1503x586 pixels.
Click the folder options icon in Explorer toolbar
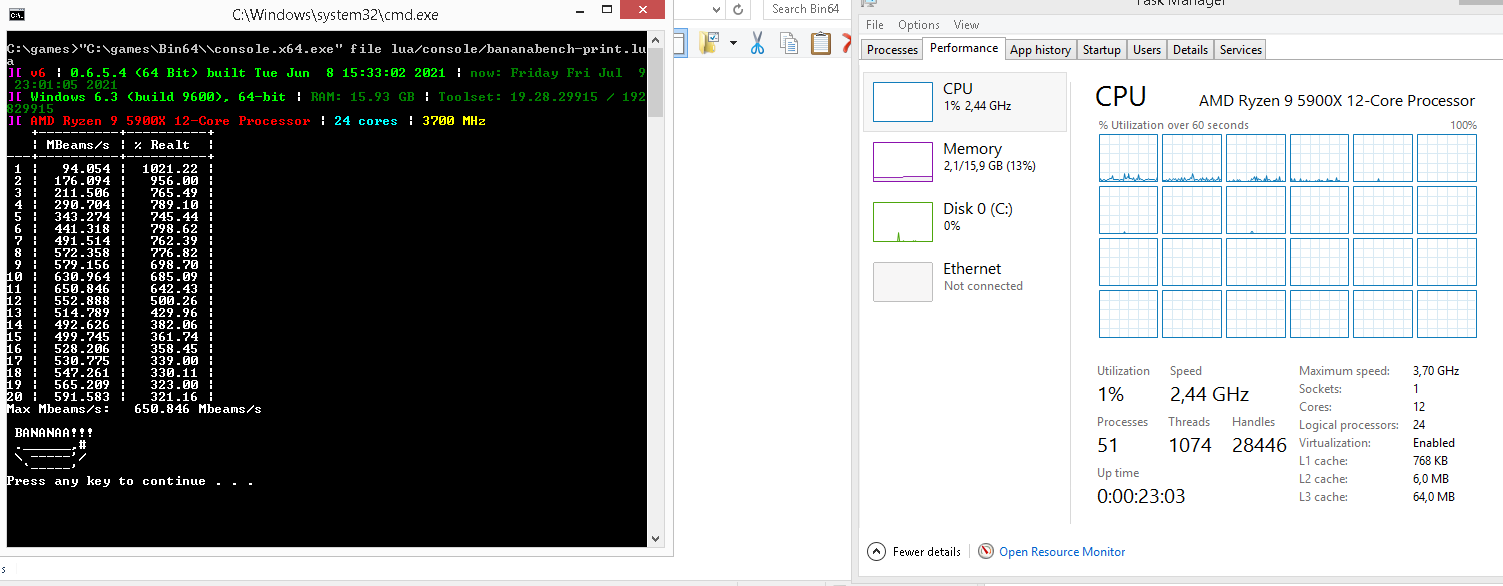point(710,43)
